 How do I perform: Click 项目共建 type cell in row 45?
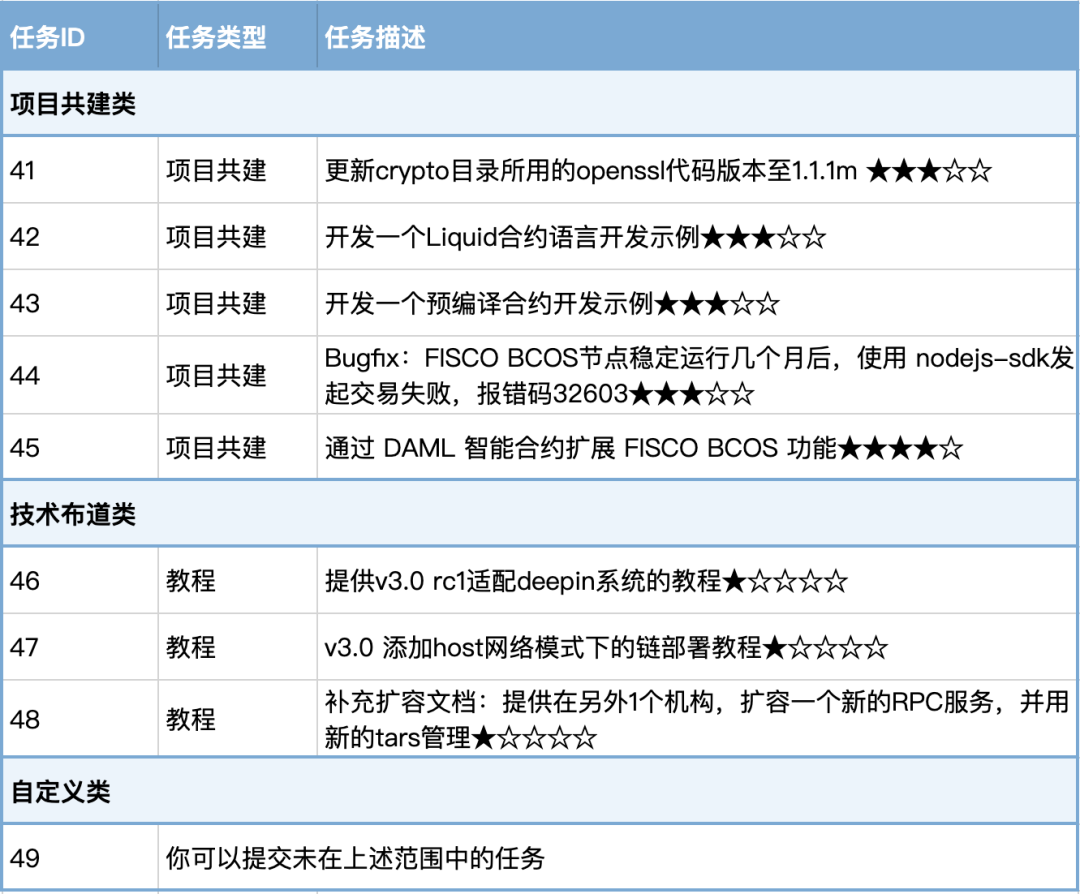pos(238,447)
